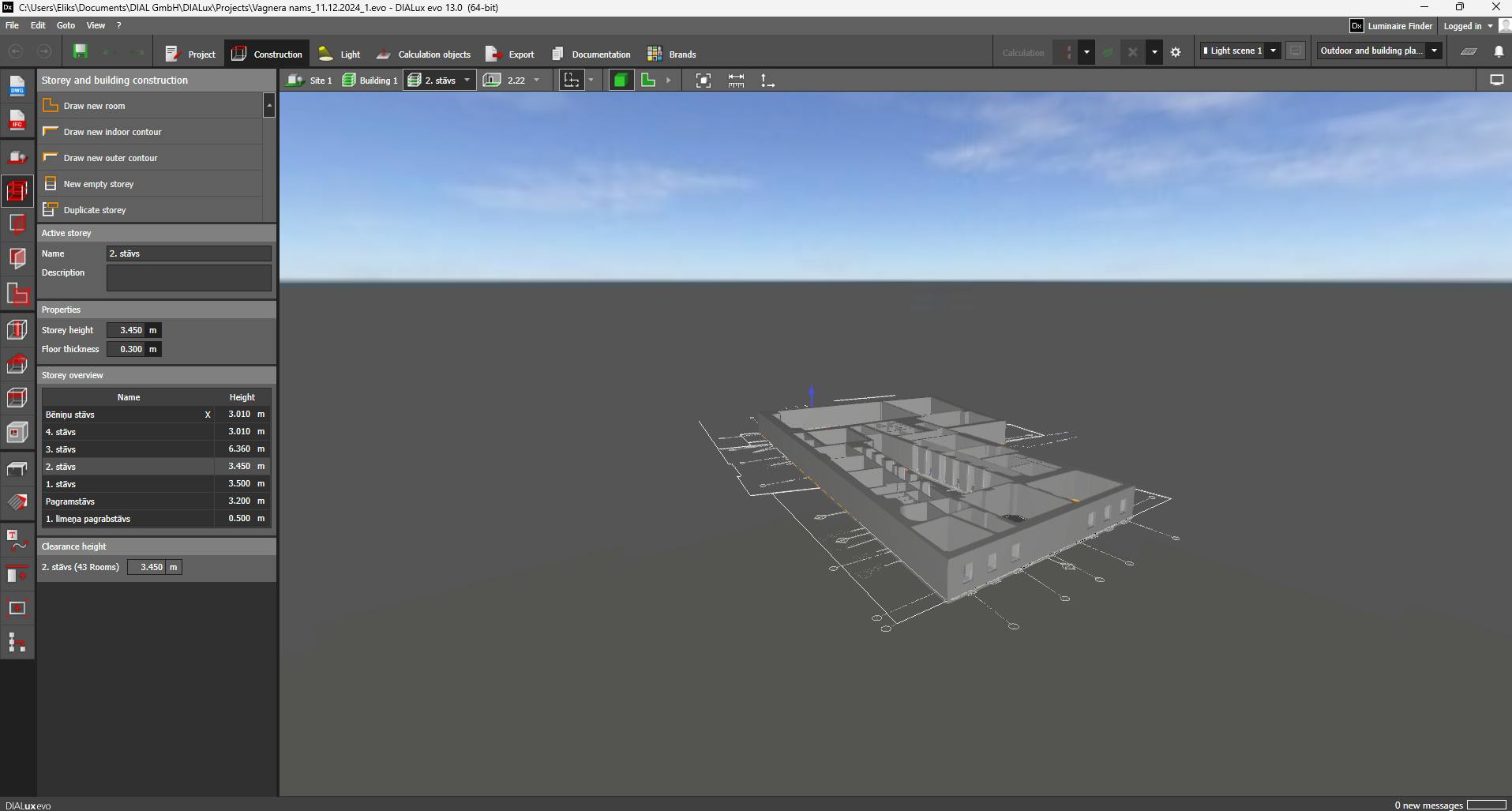Click the DWG plan import icon
1512x811 pixels.
[x=17, y=85]
